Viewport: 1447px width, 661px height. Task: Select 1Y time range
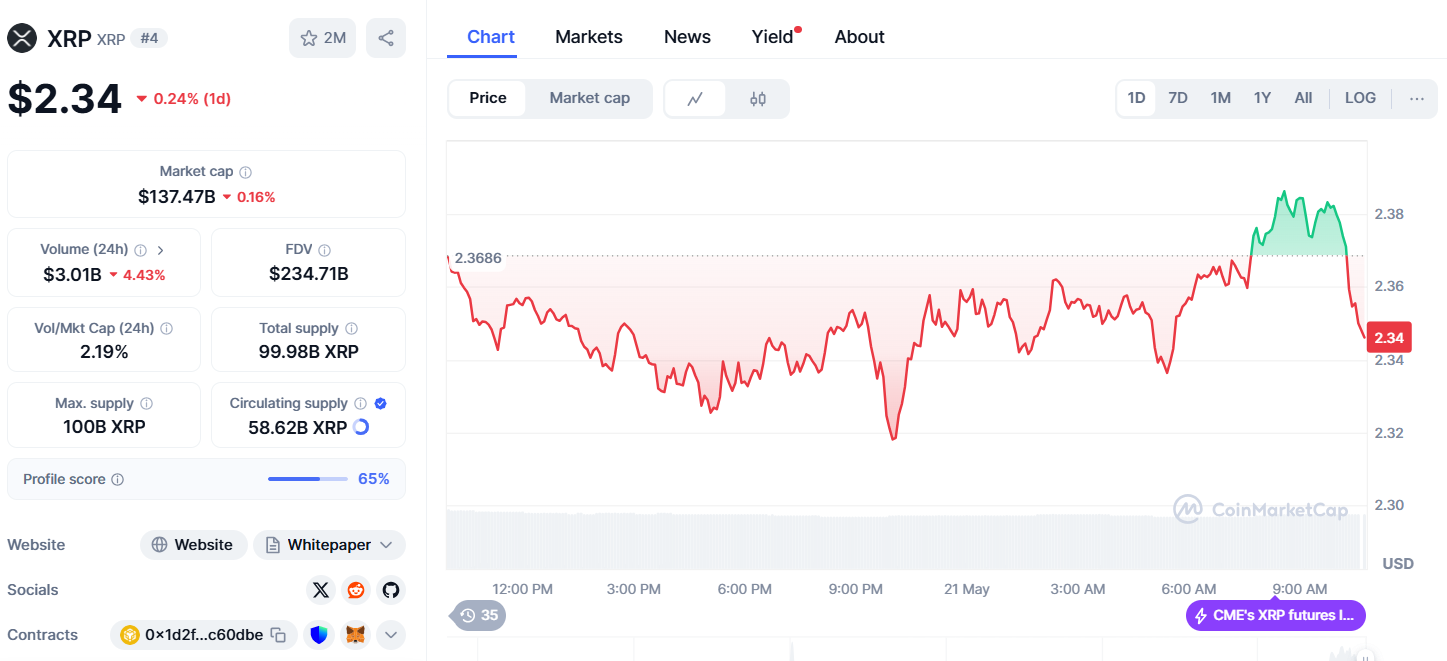[1262, 98]
